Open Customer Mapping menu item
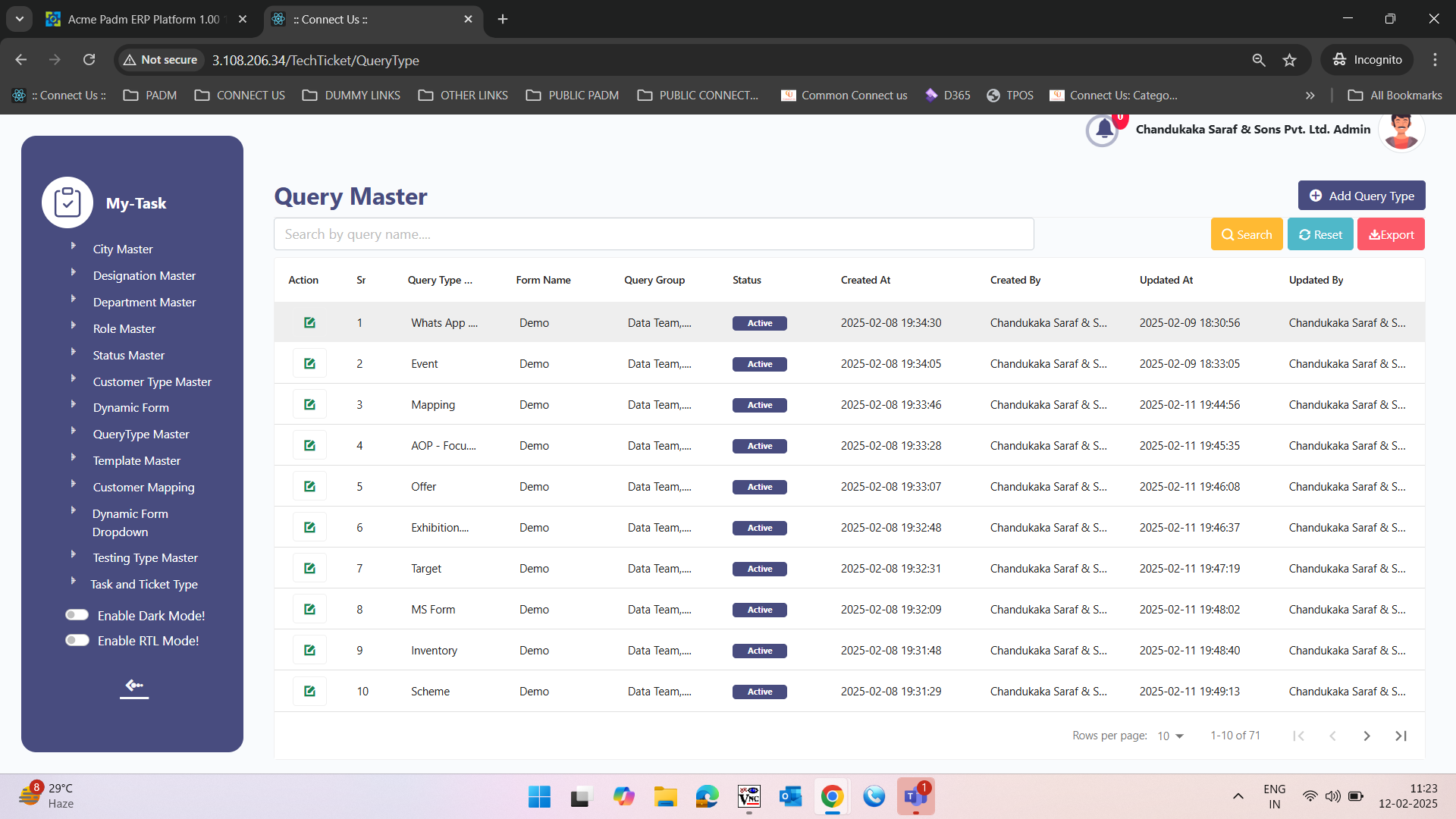1456x819 pixels. [143, 487]
